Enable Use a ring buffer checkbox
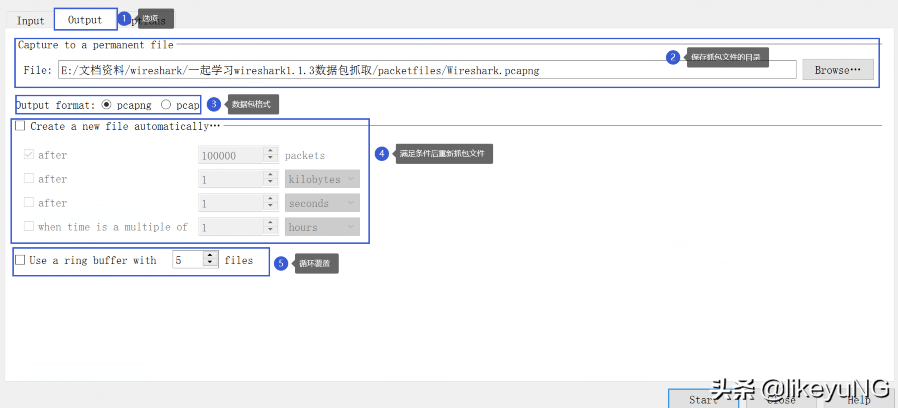 [21, 260]
